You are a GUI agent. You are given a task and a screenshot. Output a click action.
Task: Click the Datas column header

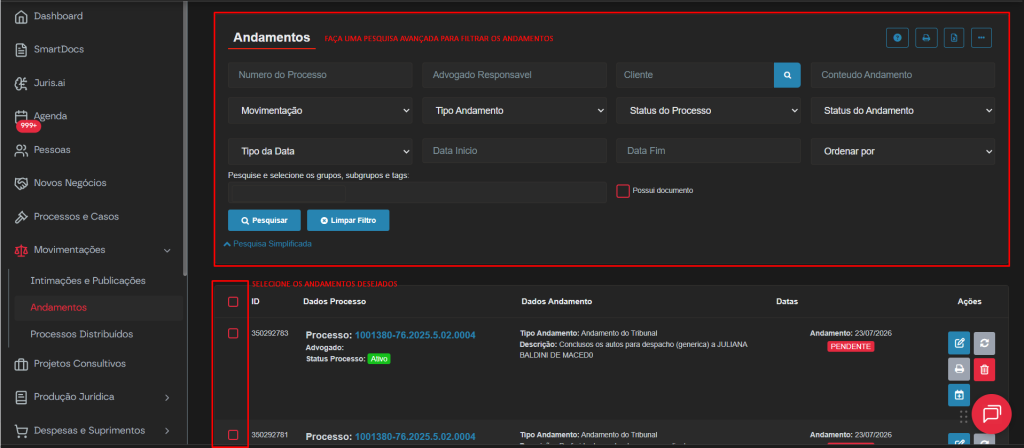[787, 302]
